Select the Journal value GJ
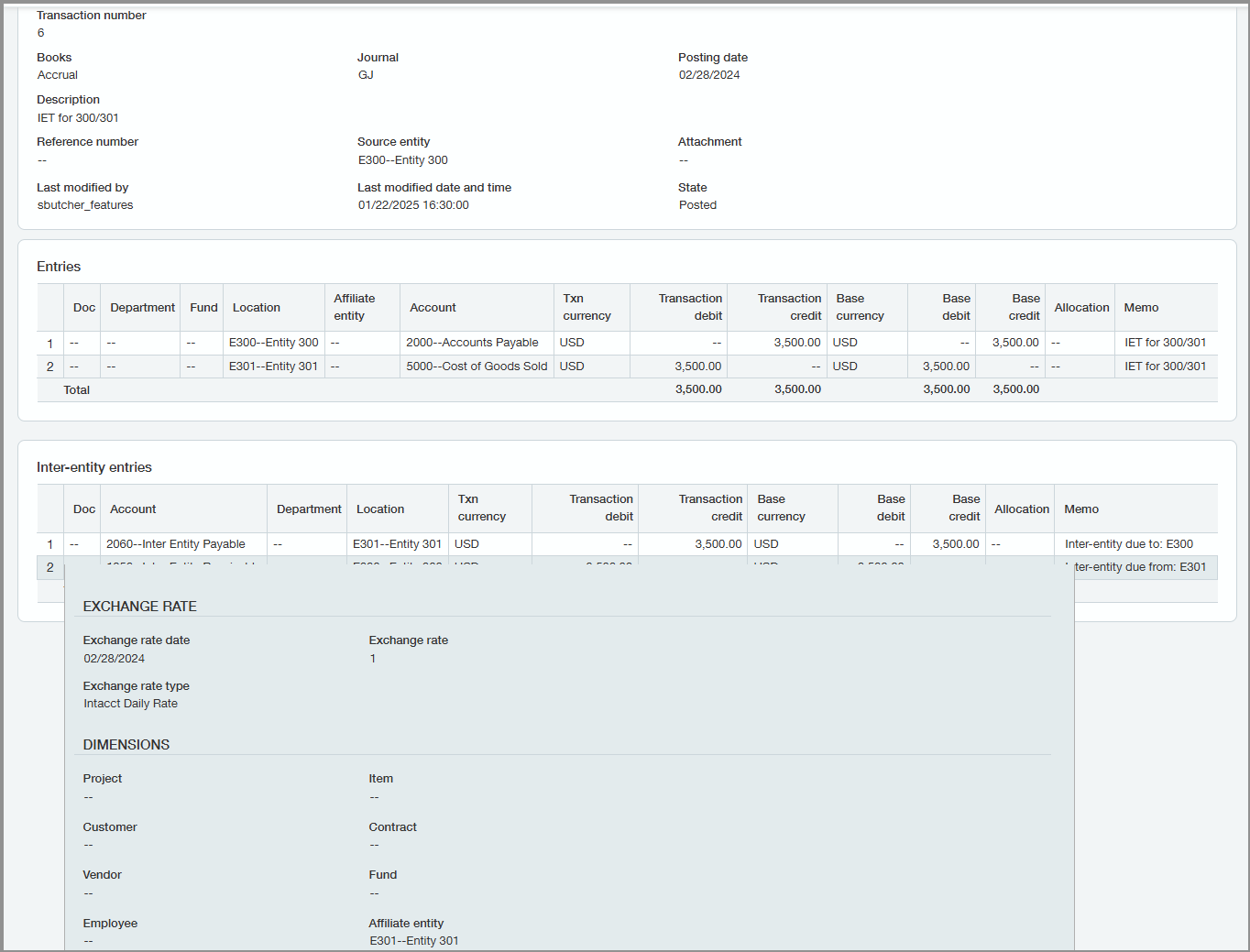 [x=366, y=74]
